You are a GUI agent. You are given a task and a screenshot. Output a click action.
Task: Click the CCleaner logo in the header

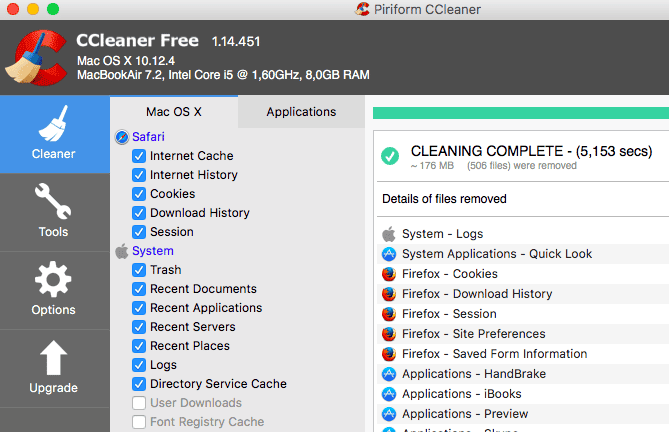pyautogui.click(x=36, y=58)
